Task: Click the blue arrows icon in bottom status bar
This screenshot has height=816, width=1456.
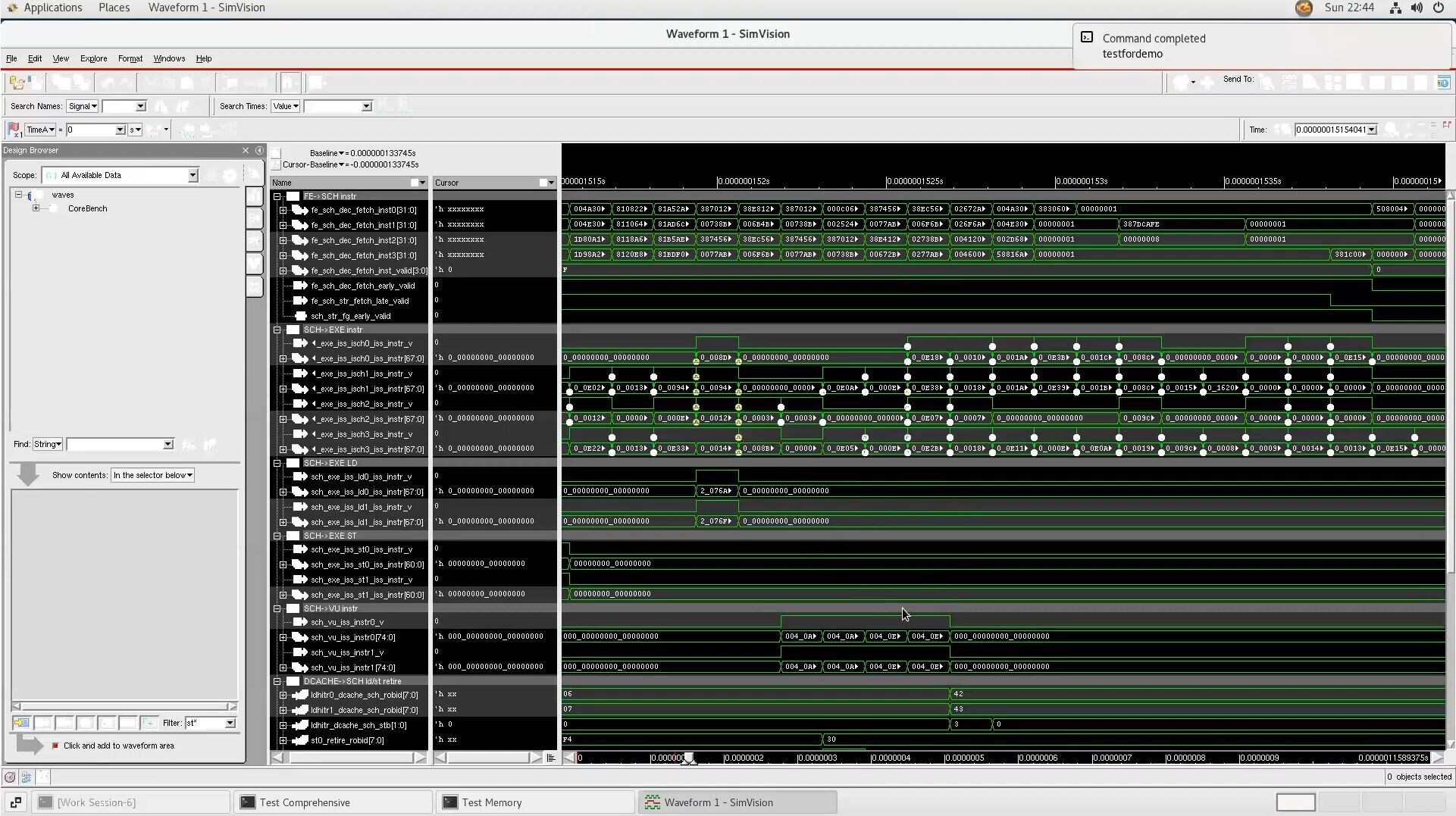Action: point(27,777)
